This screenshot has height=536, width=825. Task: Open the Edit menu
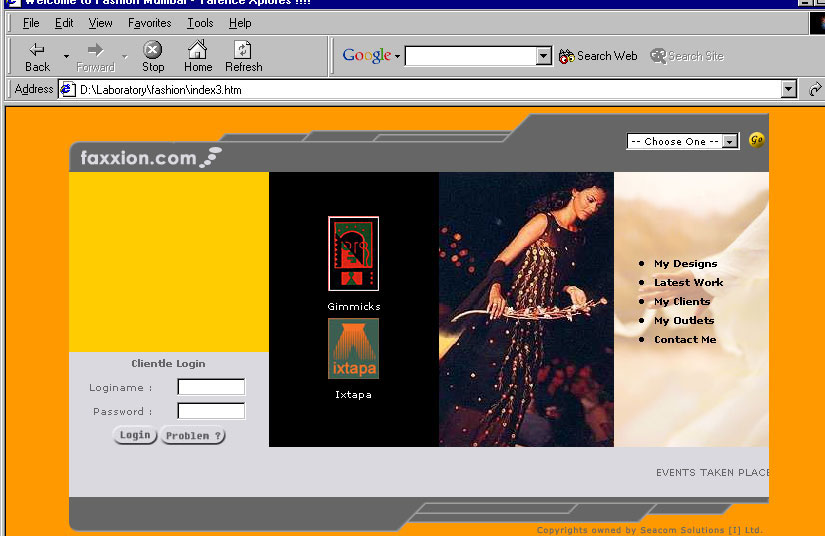click(x=64, y=23)
